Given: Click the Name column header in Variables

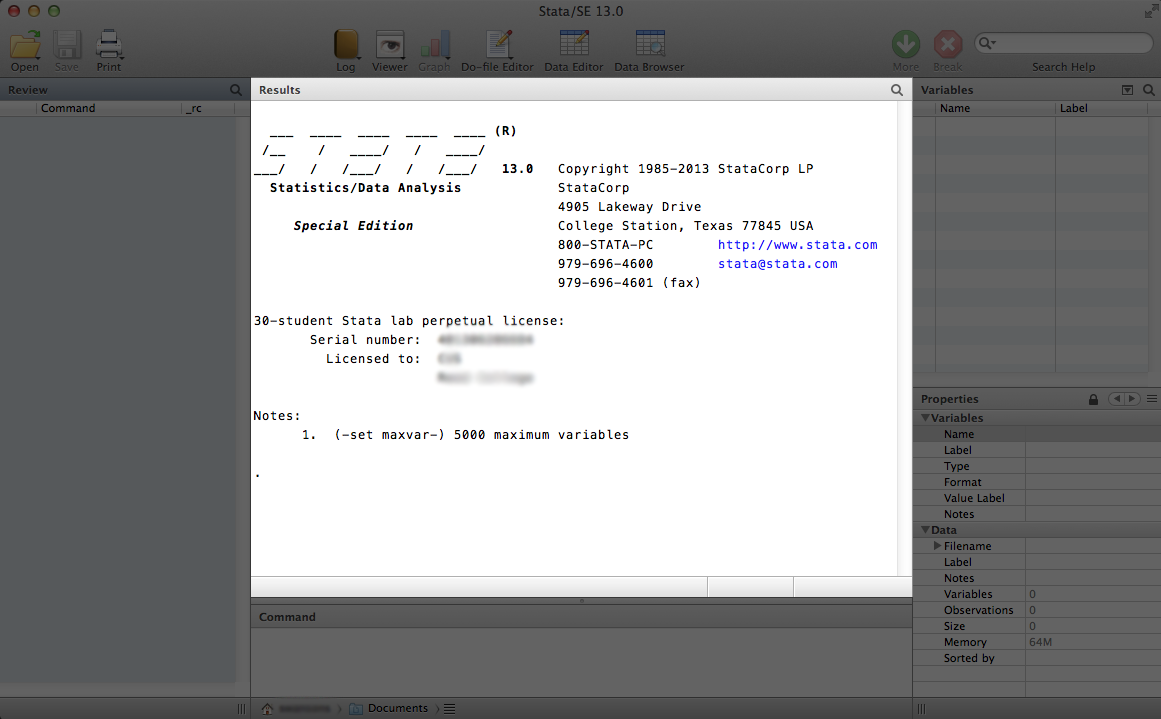Looking at the screenshot, I should (x=955, y=108).
